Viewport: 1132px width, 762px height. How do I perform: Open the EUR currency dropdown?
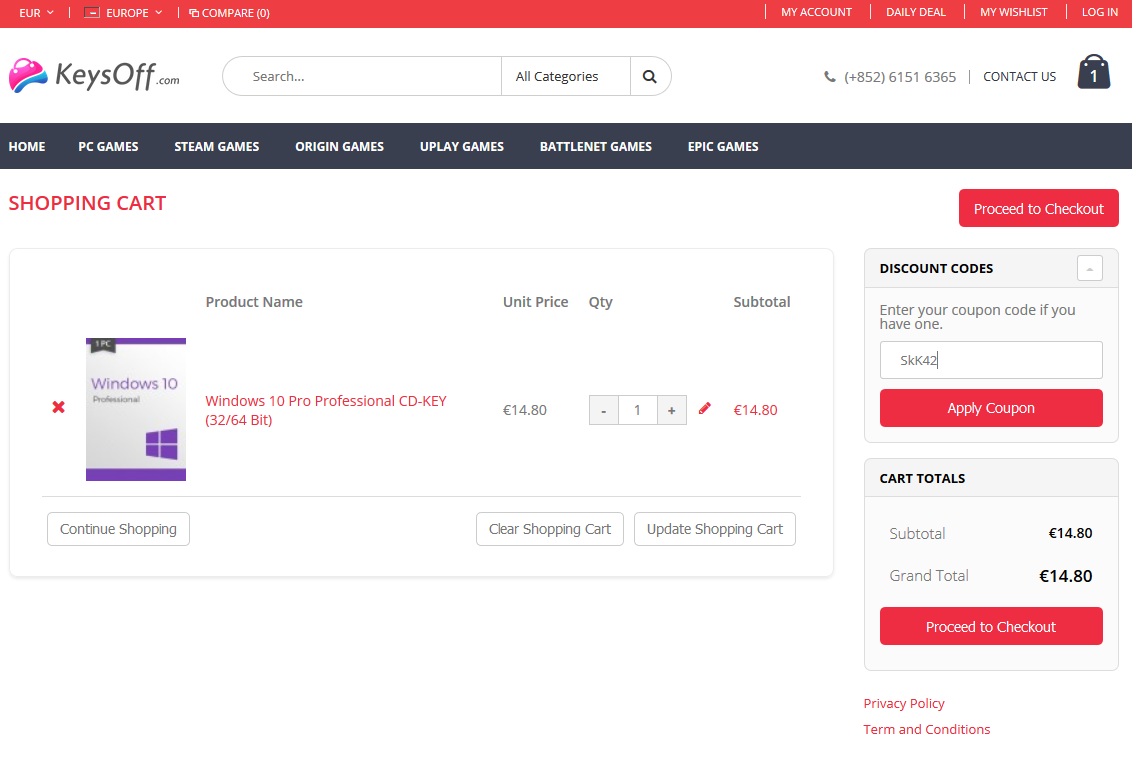point(36,13)
